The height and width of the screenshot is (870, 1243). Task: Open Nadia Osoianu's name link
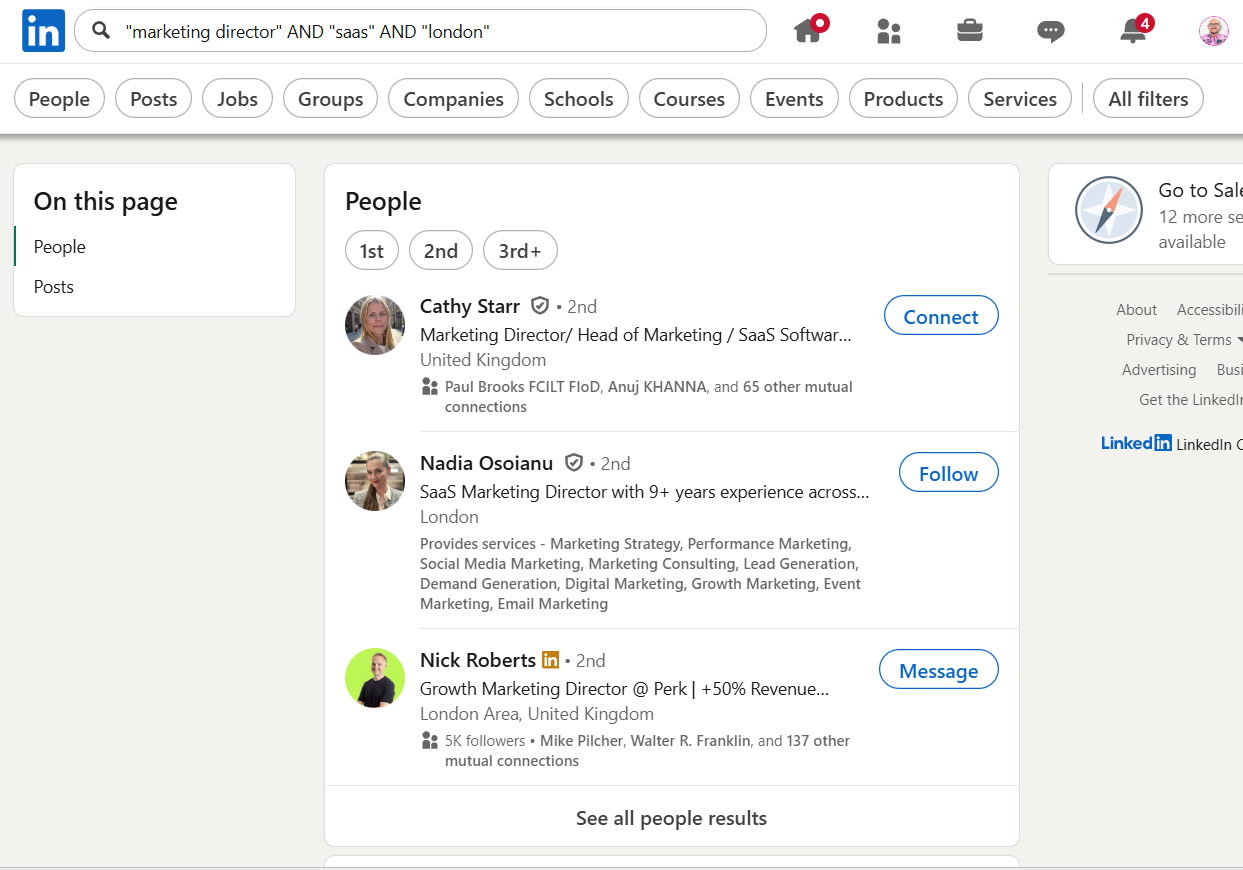point(486,462)
